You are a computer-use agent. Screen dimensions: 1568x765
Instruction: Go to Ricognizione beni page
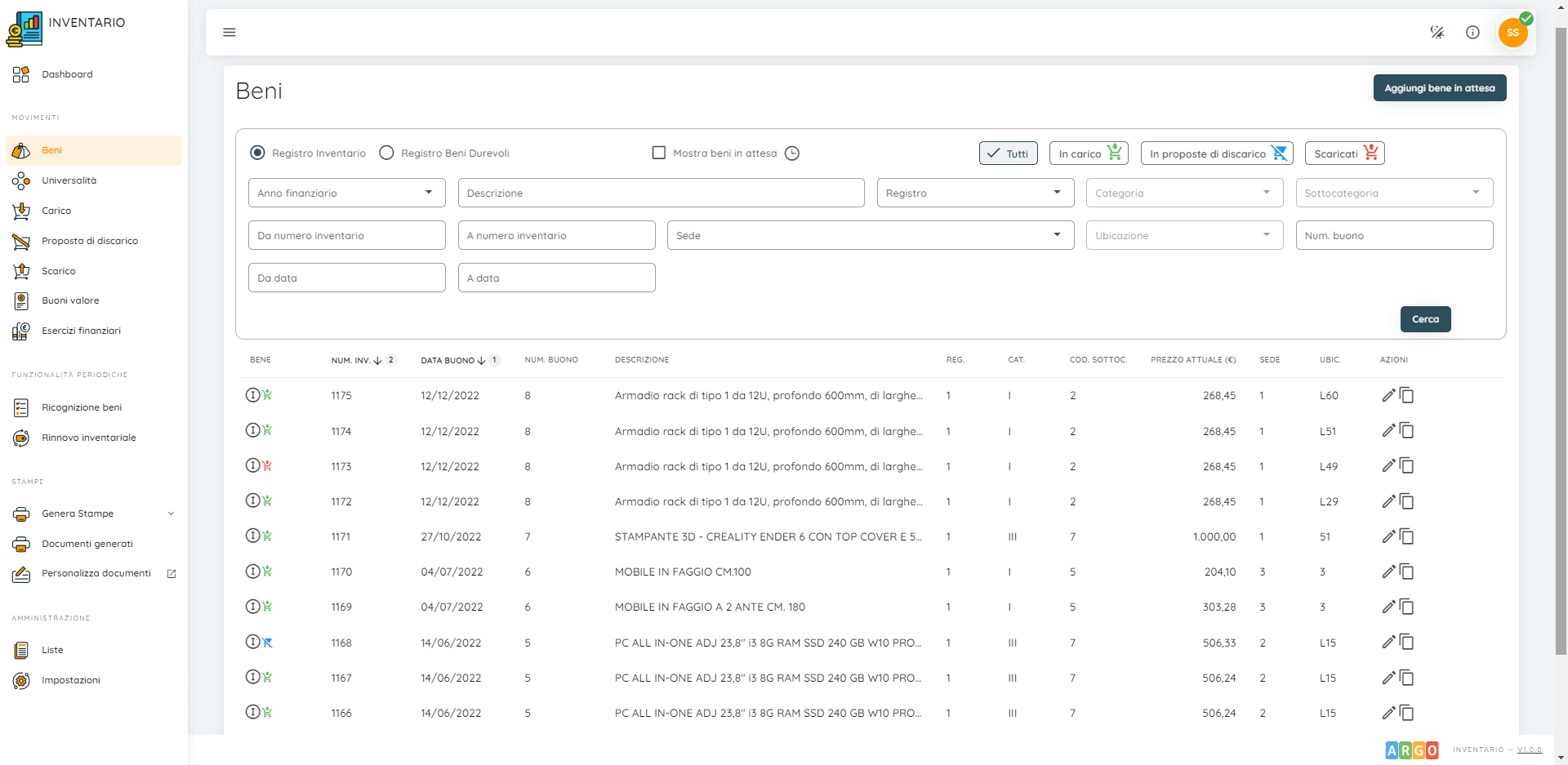[x=82, y=407]
